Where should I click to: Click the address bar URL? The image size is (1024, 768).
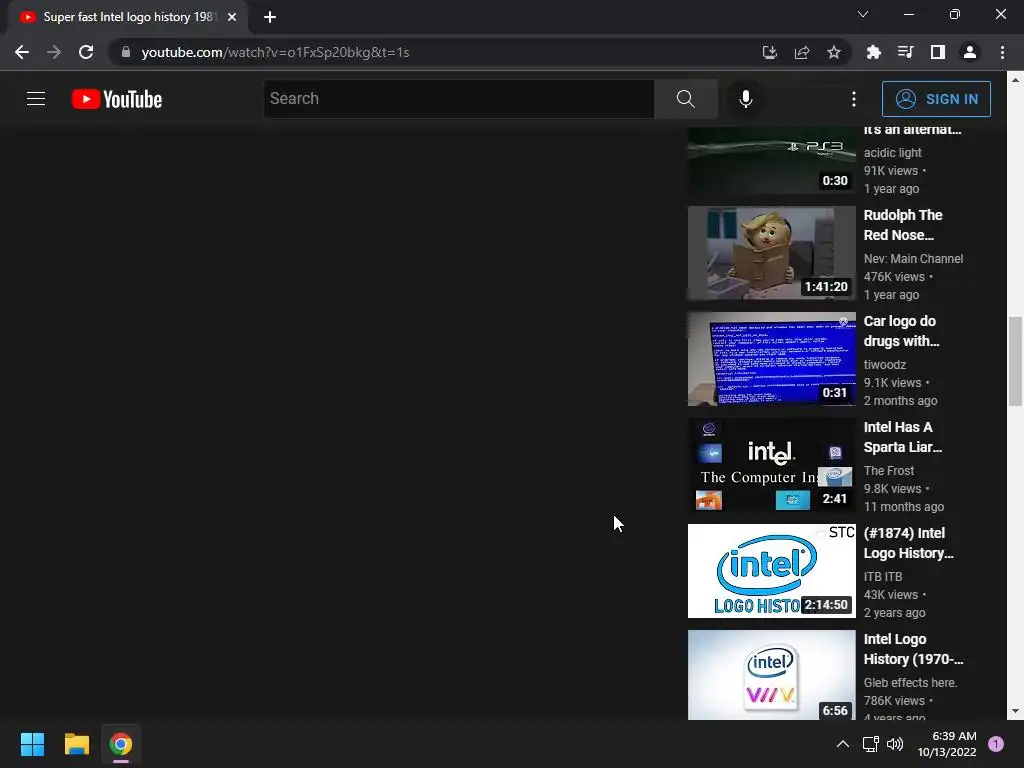(x=275, y=52)
